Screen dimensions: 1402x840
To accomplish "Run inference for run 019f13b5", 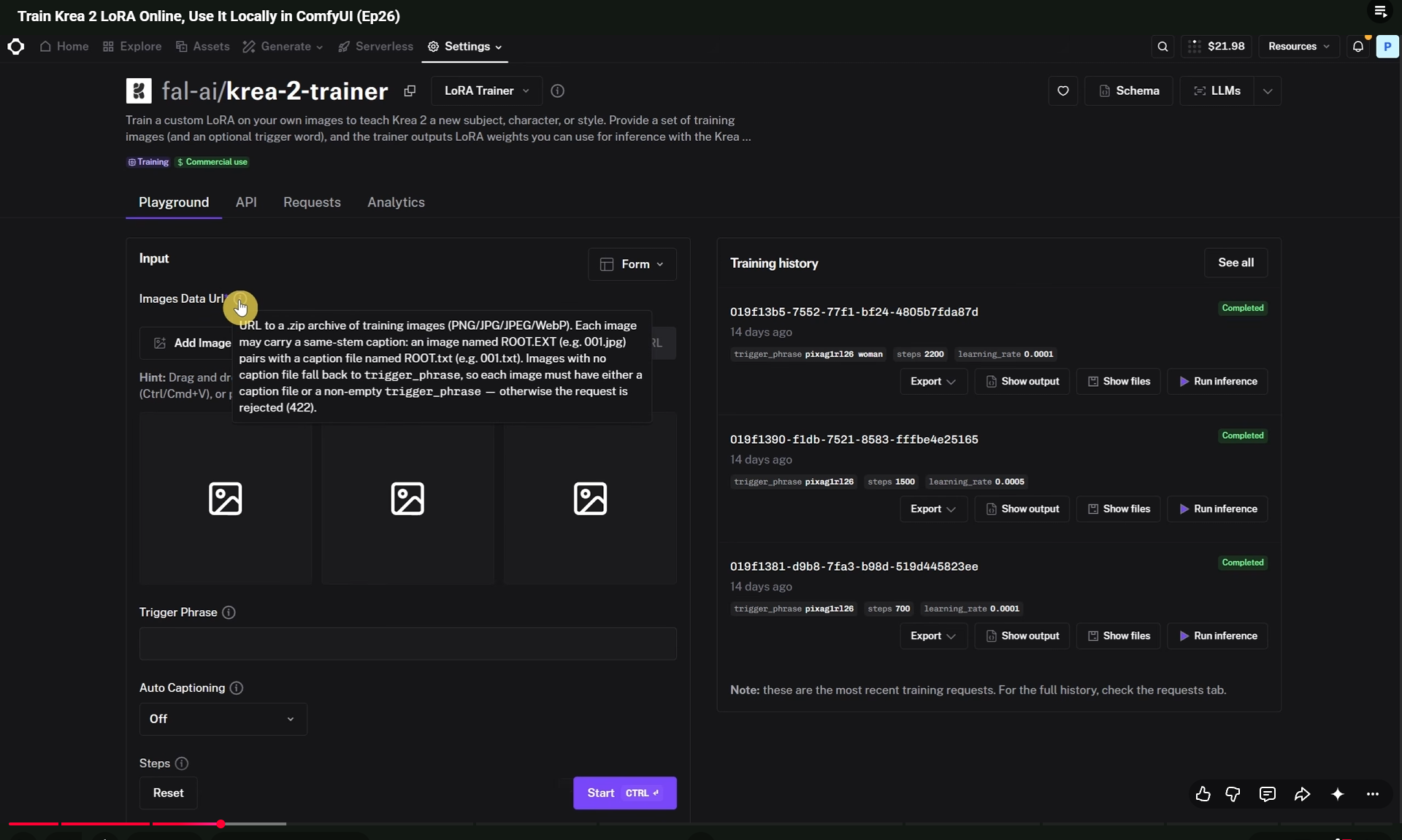I will pos(1218,382).
